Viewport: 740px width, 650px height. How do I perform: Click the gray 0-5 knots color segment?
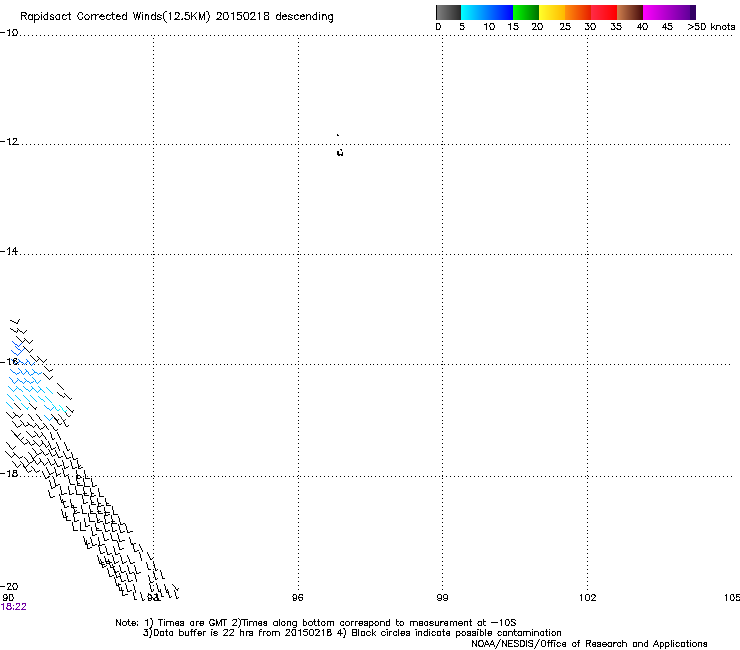pos(448,12)
